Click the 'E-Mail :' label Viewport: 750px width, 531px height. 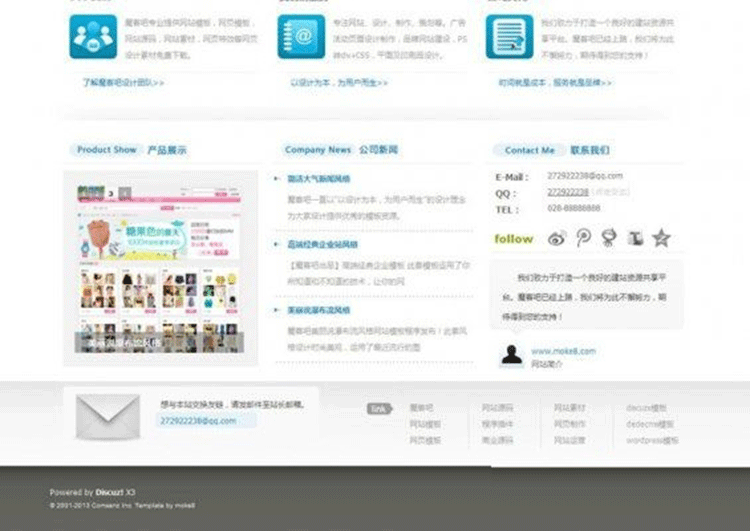512,177
